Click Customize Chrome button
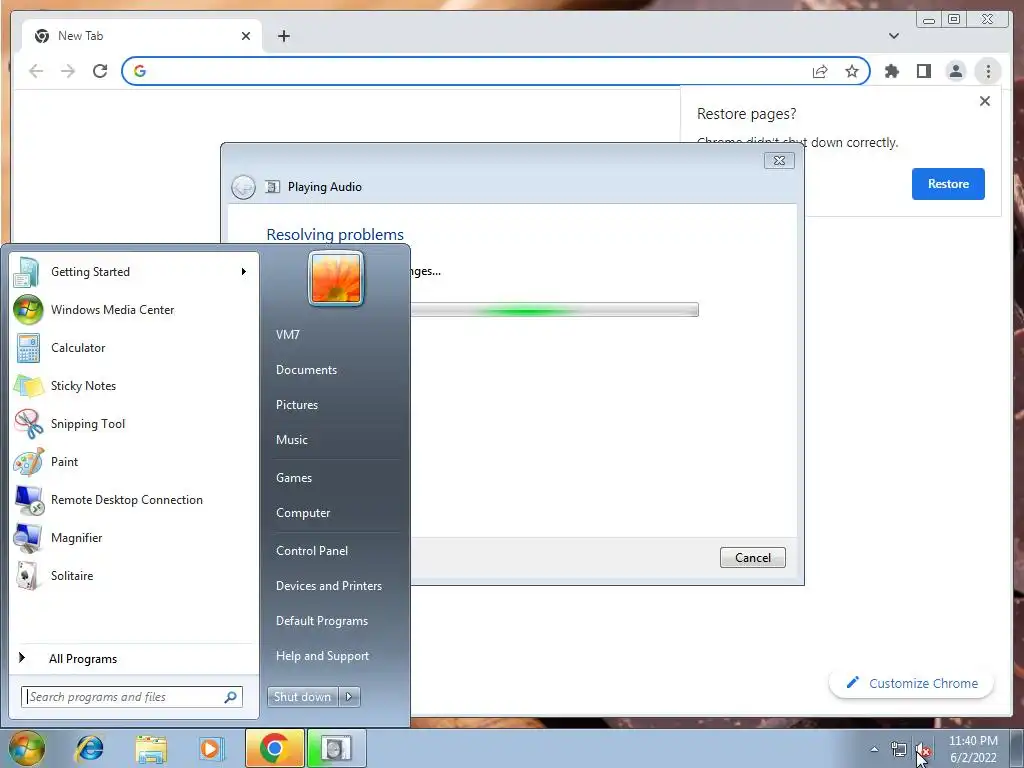The height and width of the screenshot is (768, 1024). (912, 683)
